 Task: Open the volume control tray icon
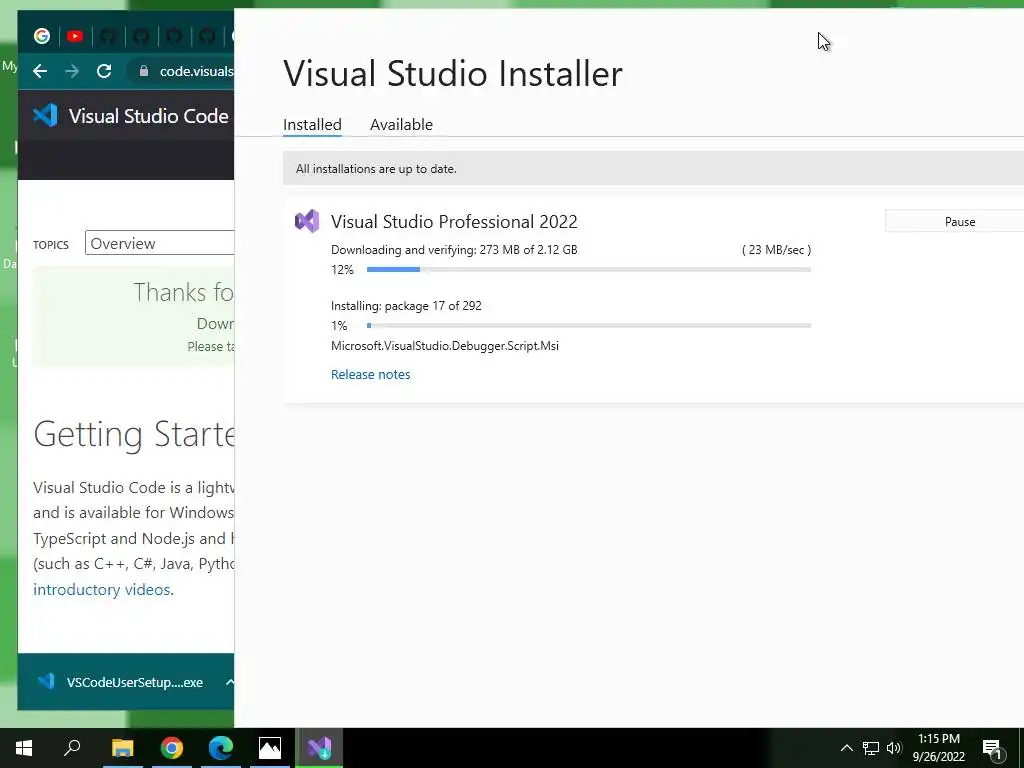(894, 748)
